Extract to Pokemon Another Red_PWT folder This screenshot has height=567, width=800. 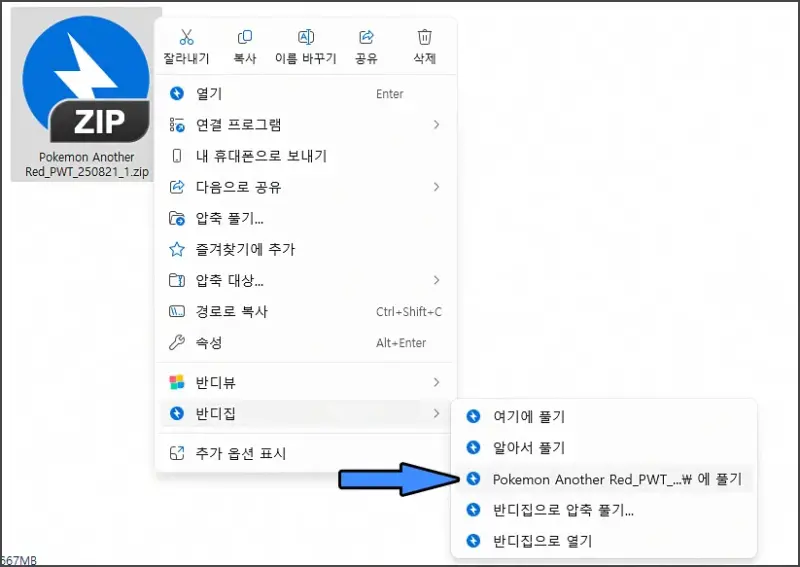pos(604,479)
